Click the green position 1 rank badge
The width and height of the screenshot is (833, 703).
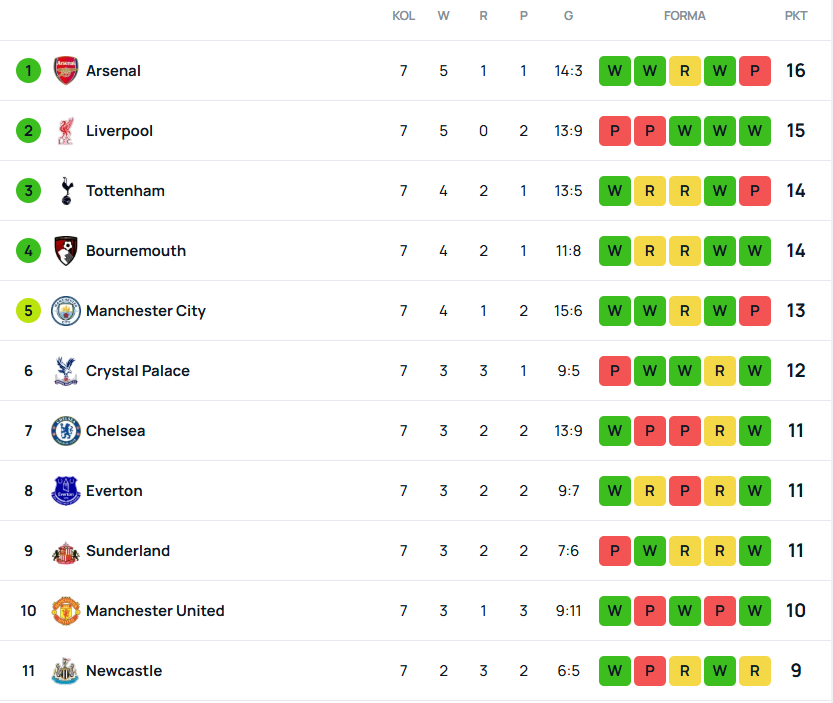point(28,71)
